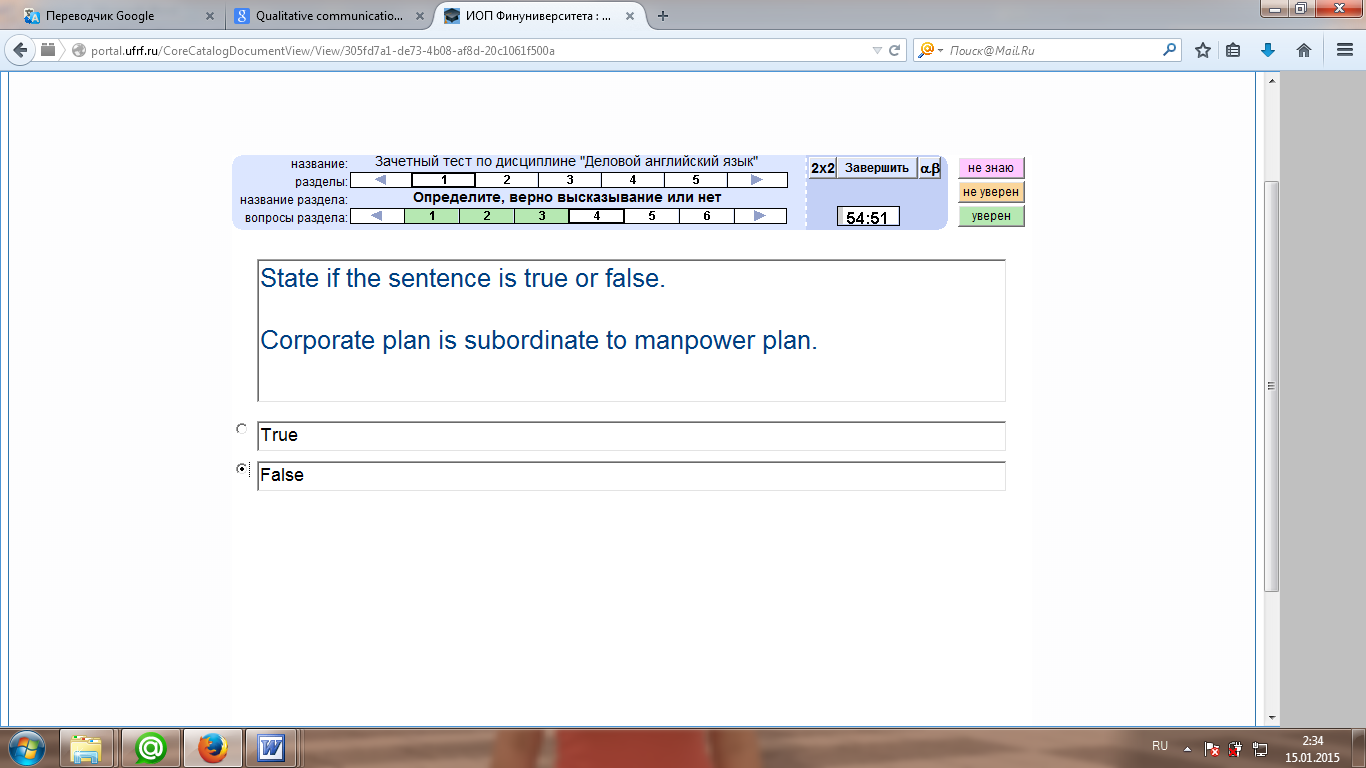Open section 2 in разделы row
The height and width of the screenshot is (768, 1366).
point(506,180)
